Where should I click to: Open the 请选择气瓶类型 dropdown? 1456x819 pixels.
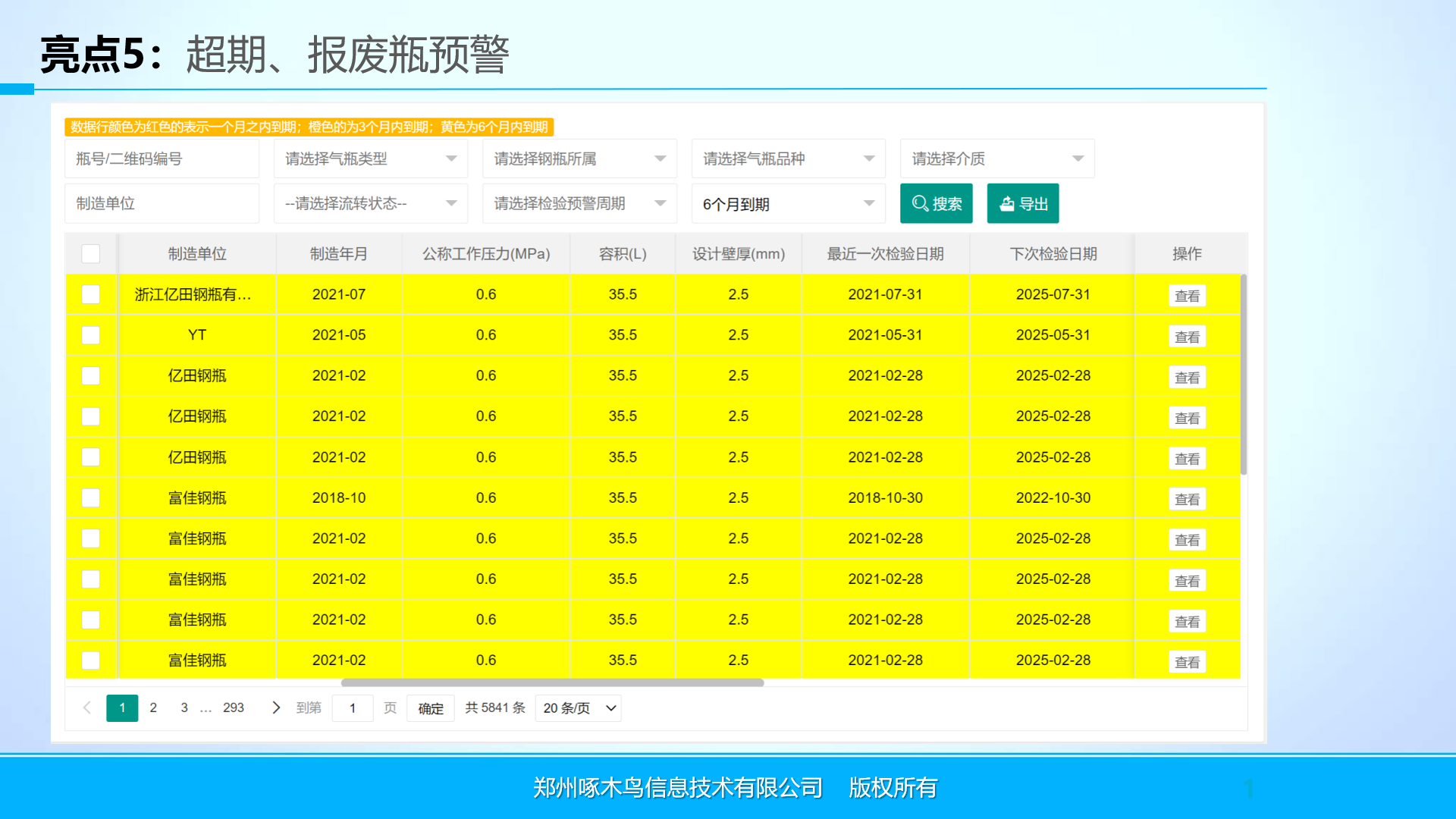[370, 158]
